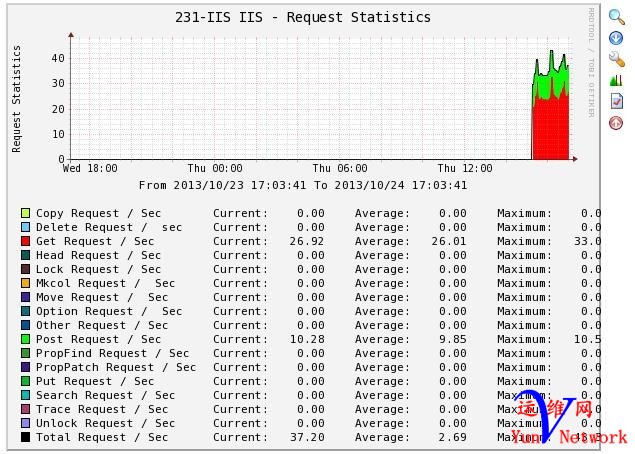Click the 'PropPatch Request / Sec' legend label
This screenshot has width=635, height=454.
click(116, 367)
